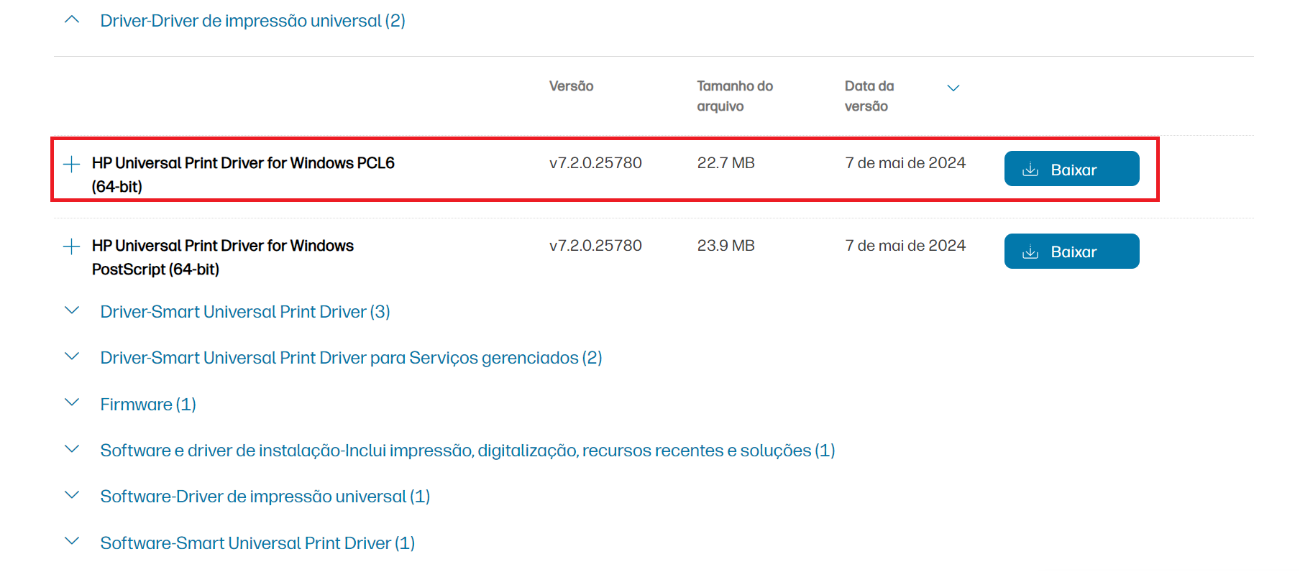Download the PCL6 (64-bit) driver with Baixar
Viewport: 1299px width, 571px height.
click(1071, 169)
